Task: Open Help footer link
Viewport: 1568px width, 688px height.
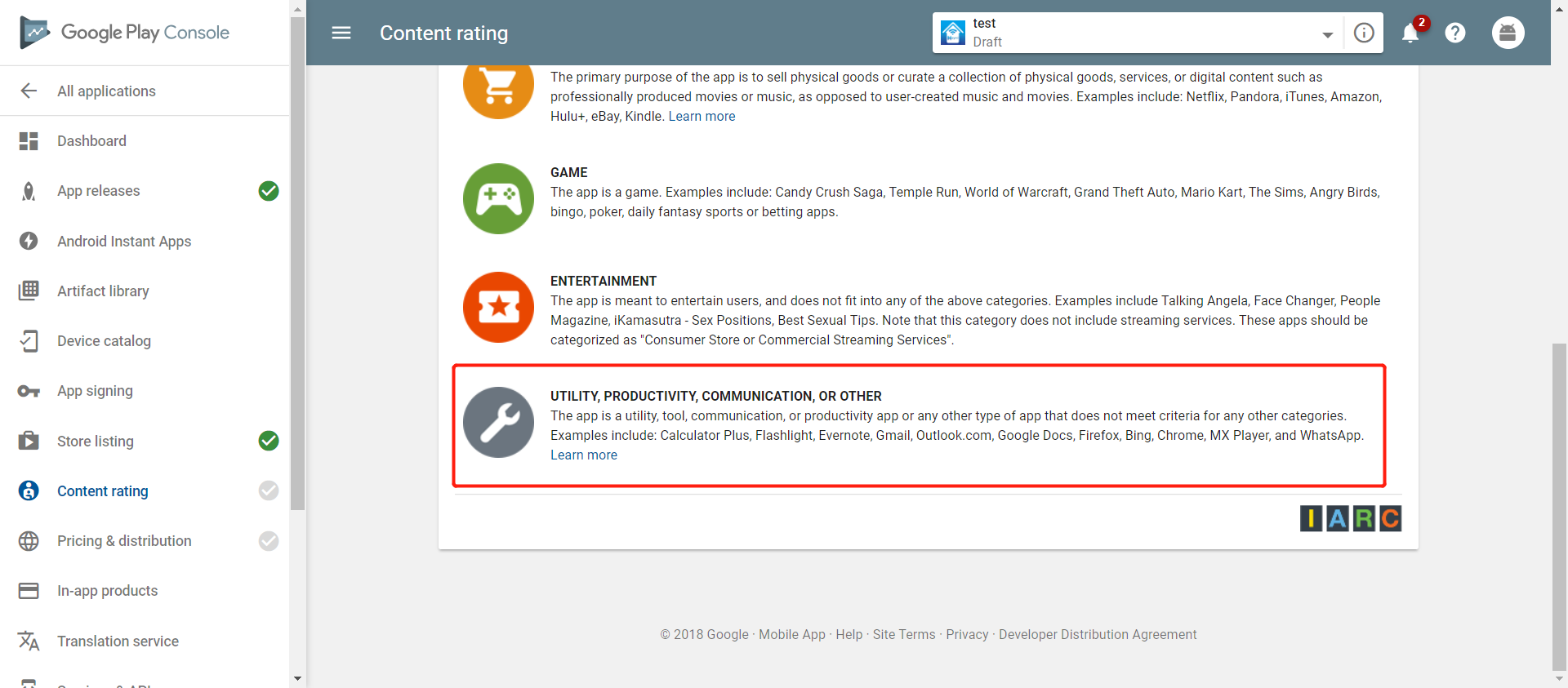Action: [849, 634]
